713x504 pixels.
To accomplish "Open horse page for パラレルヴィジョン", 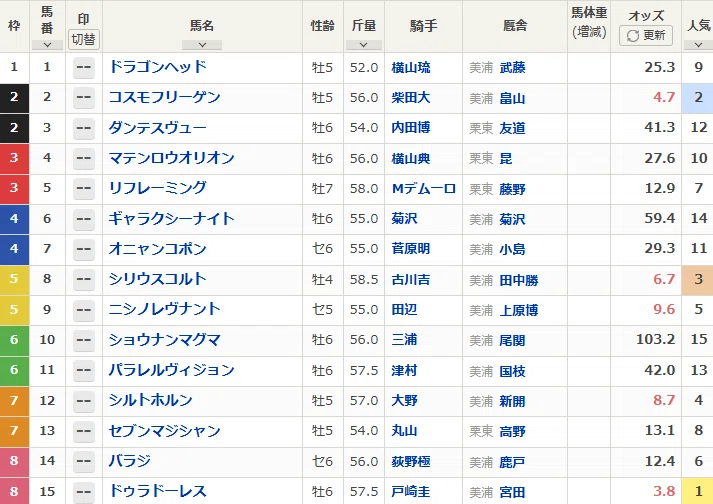I will (x=171, y=370).
